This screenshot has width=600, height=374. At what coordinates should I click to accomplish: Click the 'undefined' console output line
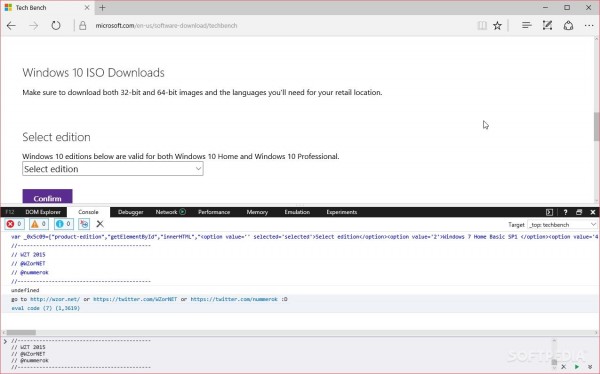click(x=25, y=290)
